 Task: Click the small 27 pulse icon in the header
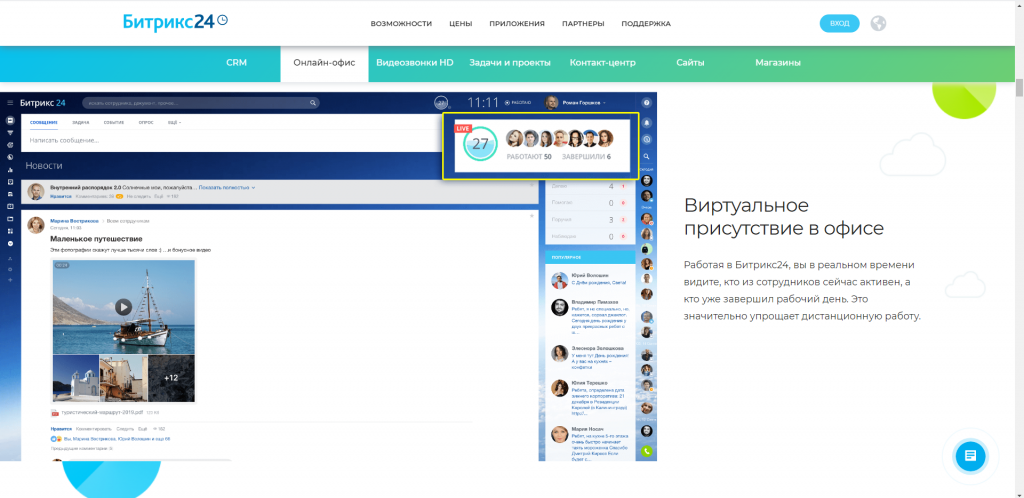click(x=441, y=102)
